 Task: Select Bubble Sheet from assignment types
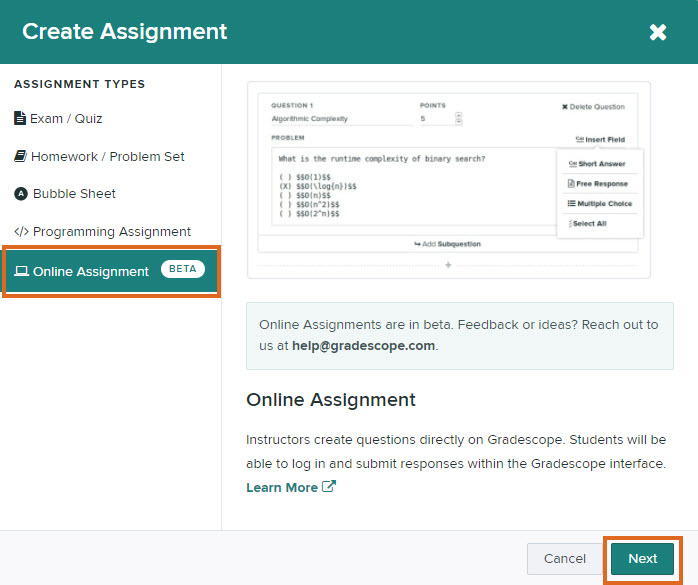[x=74, y=194]
